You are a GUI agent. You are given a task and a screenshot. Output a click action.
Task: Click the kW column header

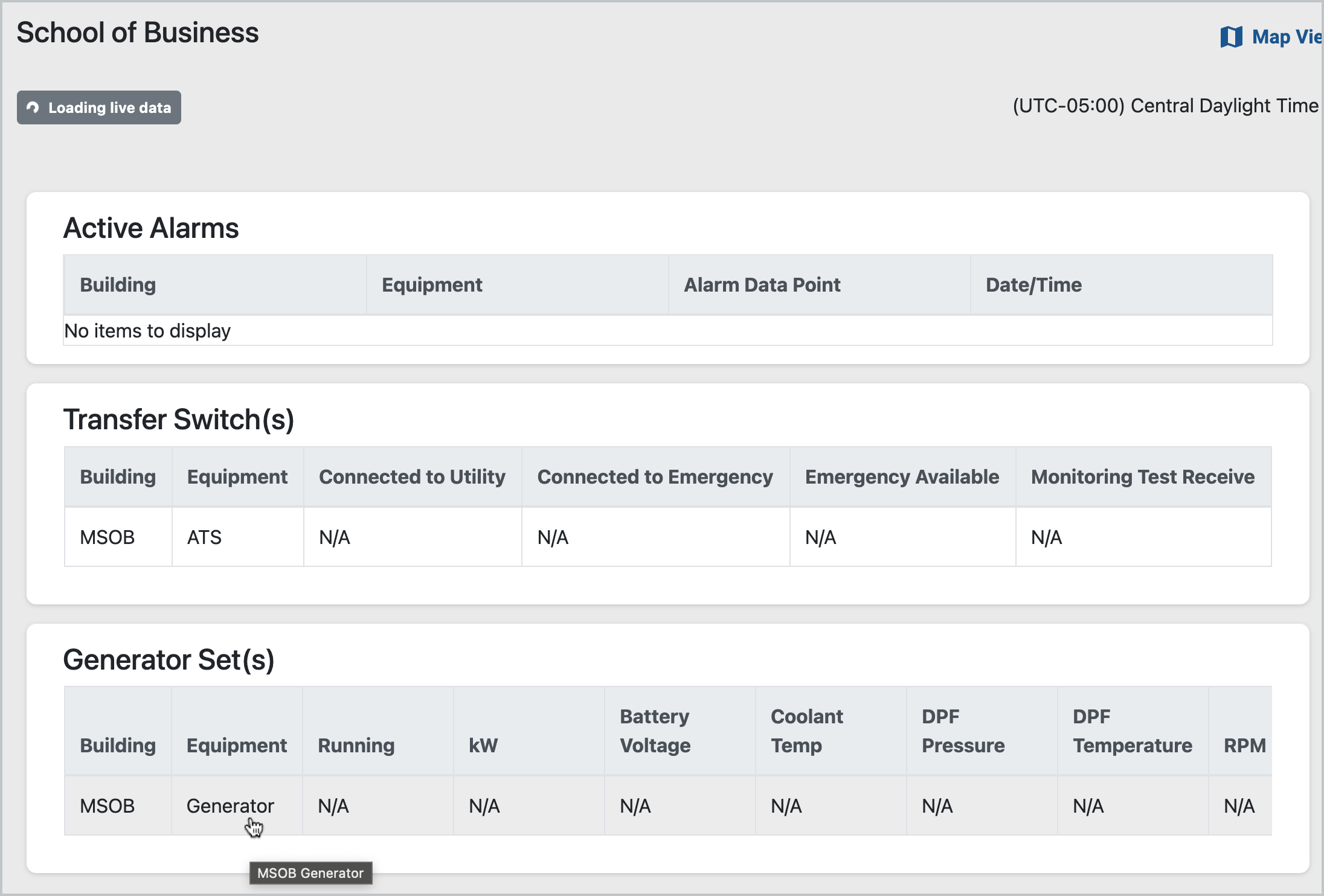click(x=483, y=745)
